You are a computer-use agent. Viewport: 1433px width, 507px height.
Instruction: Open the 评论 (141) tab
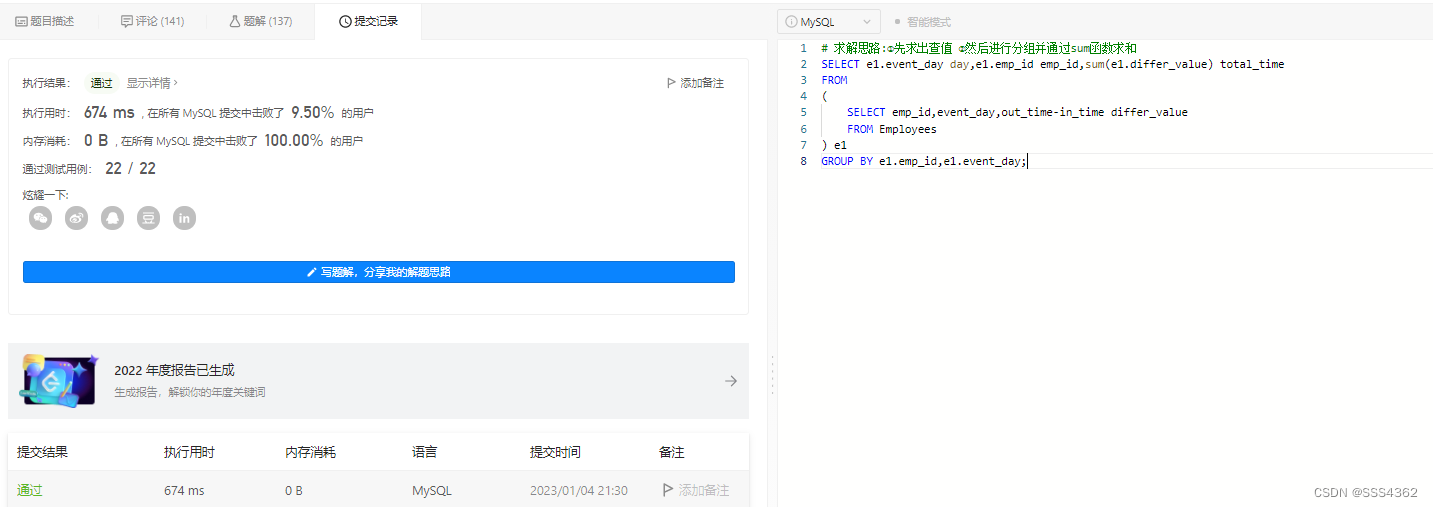click(152, 21)
